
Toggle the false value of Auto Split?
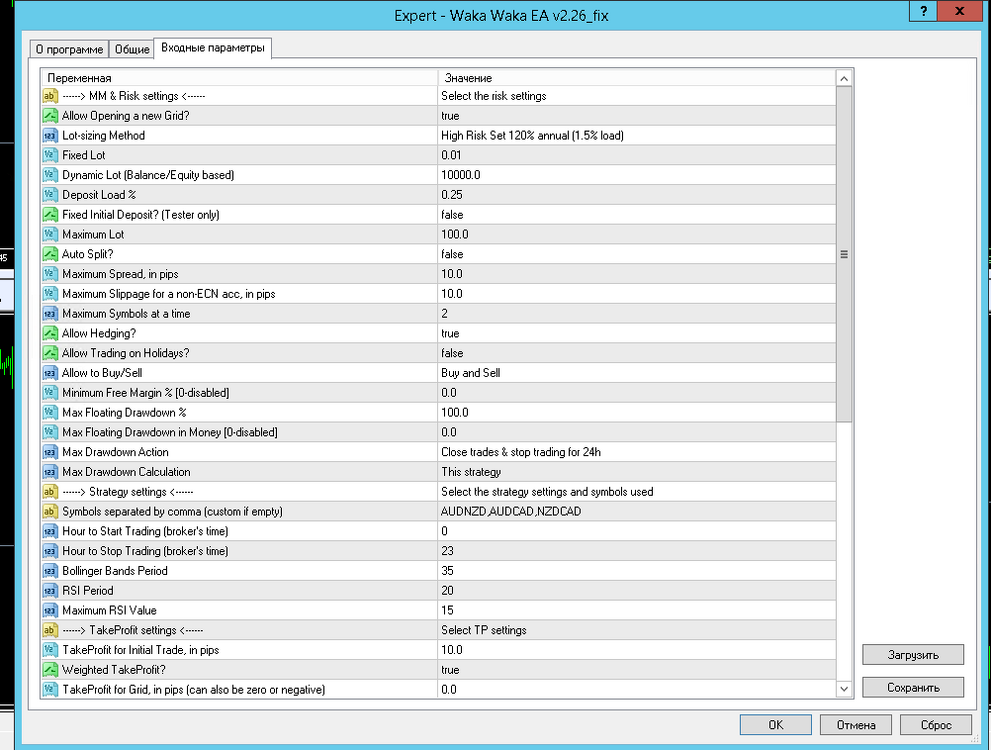coord(636,254)
